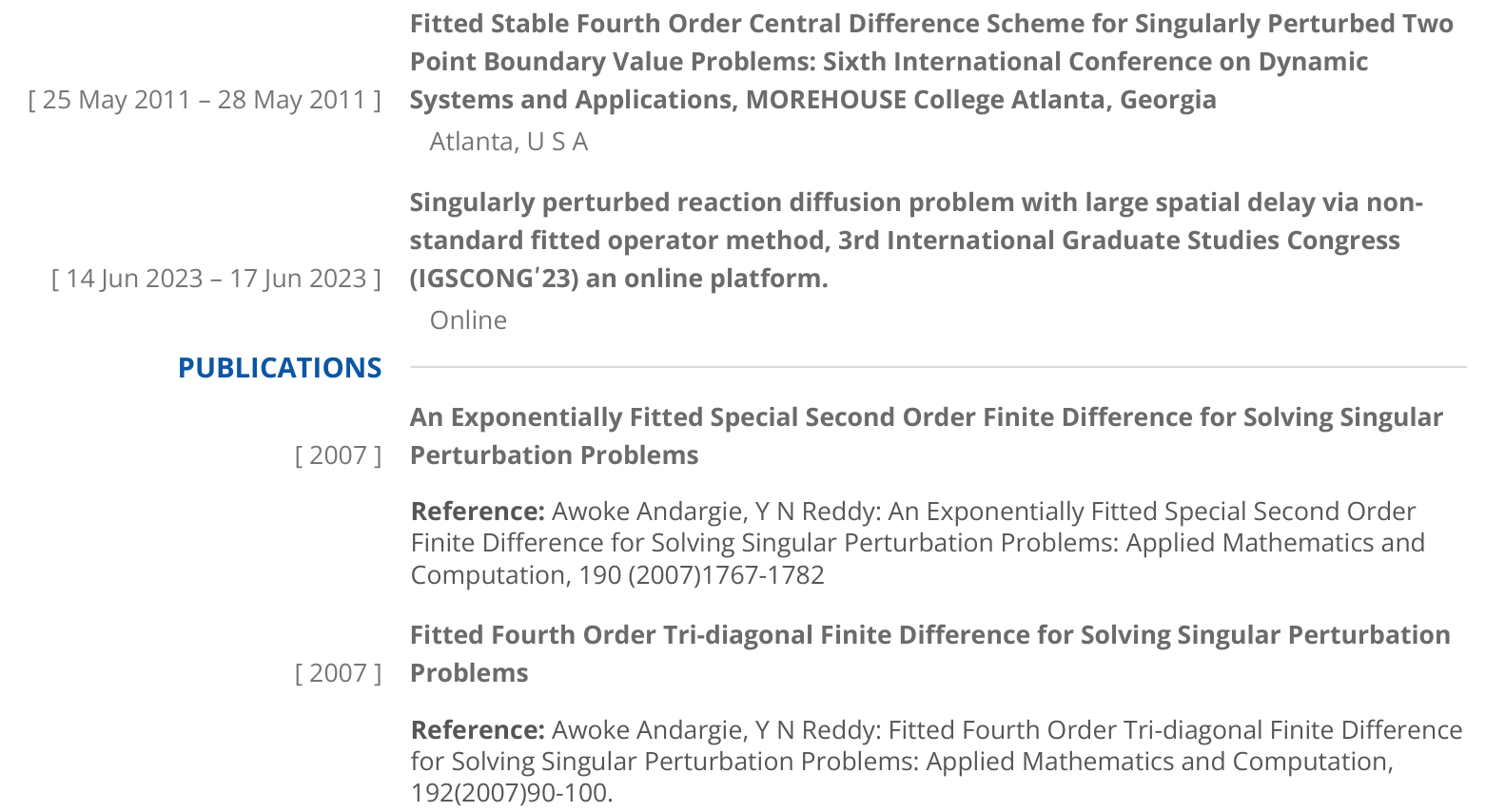Click the citation ending 190 (2007)1767-1782
The image size is (1505, 812).
[x=918, y=543]
